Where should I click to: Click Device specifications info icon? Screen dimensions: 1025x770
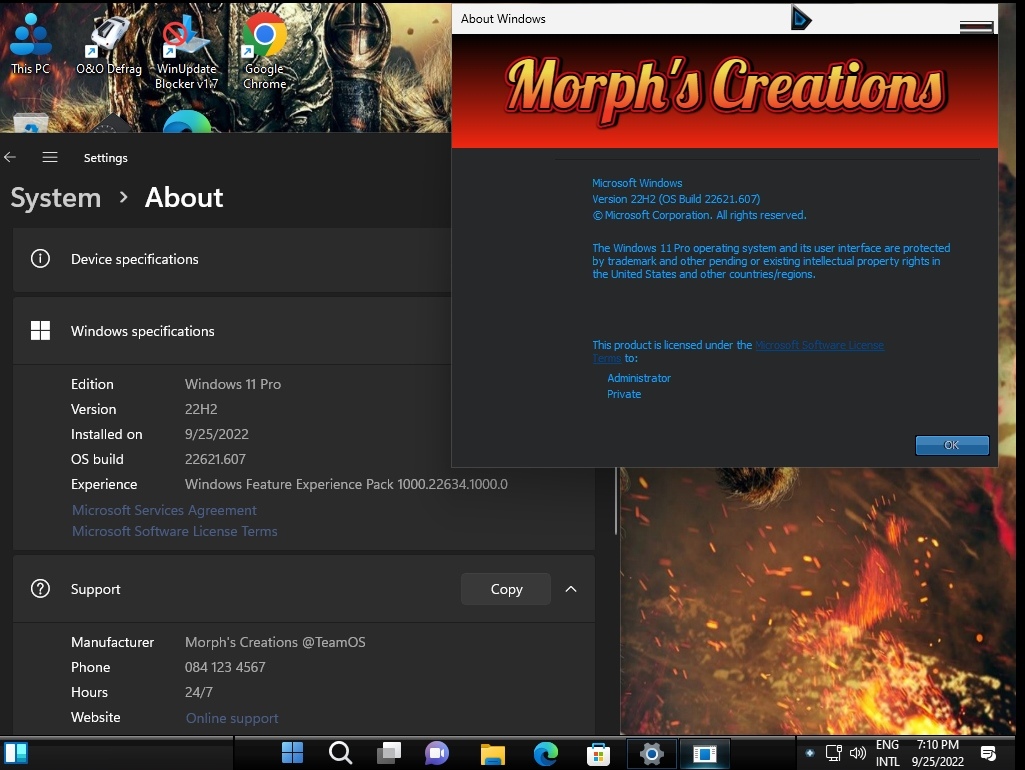tap(41, 259)
